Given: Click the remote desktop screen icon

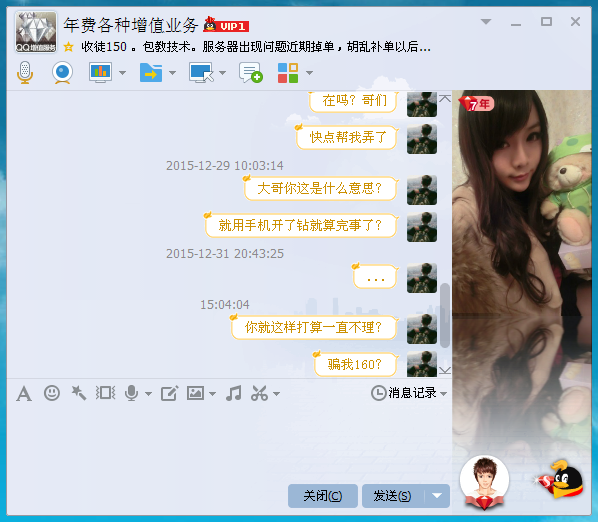Looking at the screenshot, I should [201, 72].
